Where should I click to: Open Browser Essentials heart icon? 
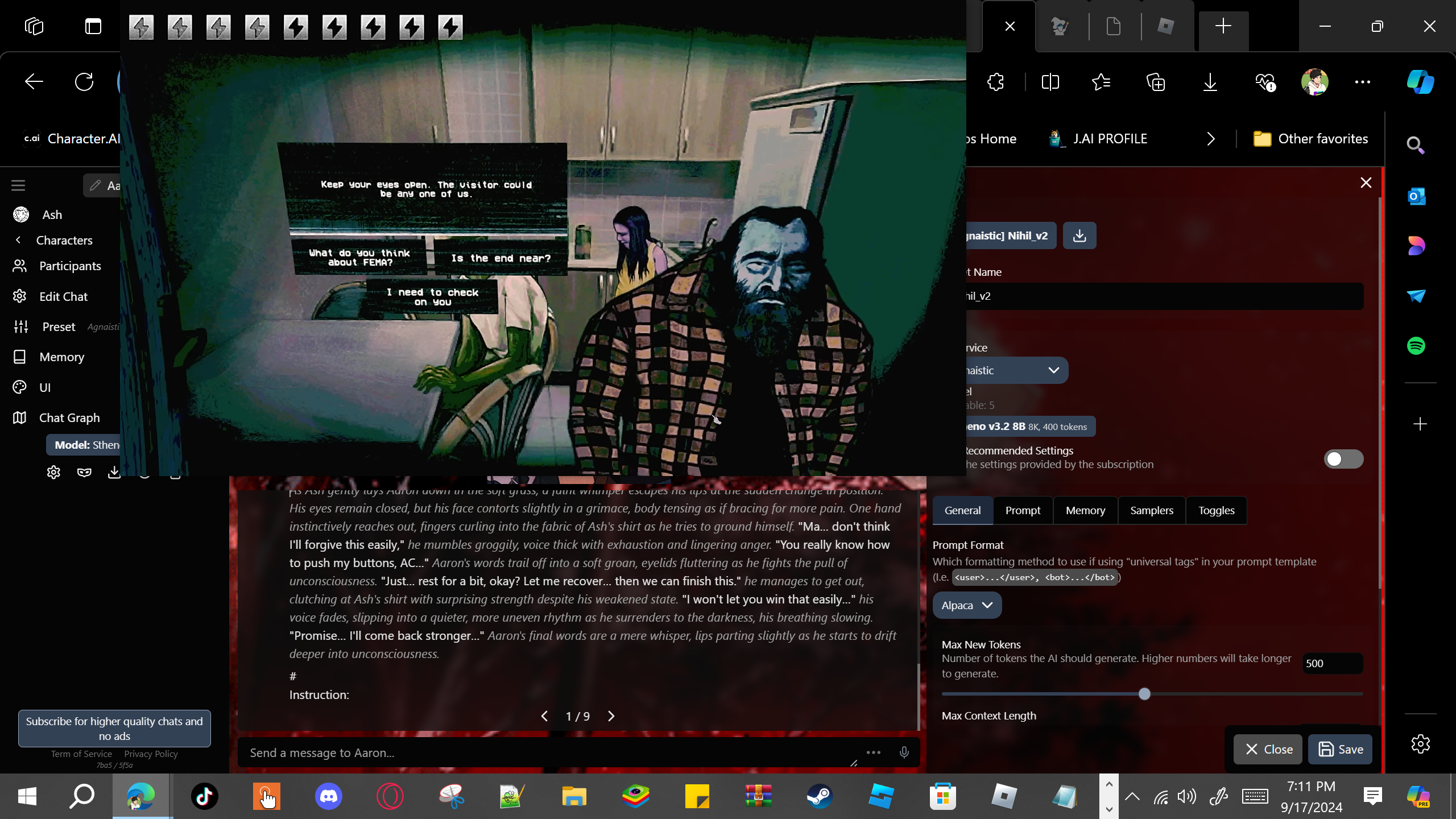tap(1265, 82)
